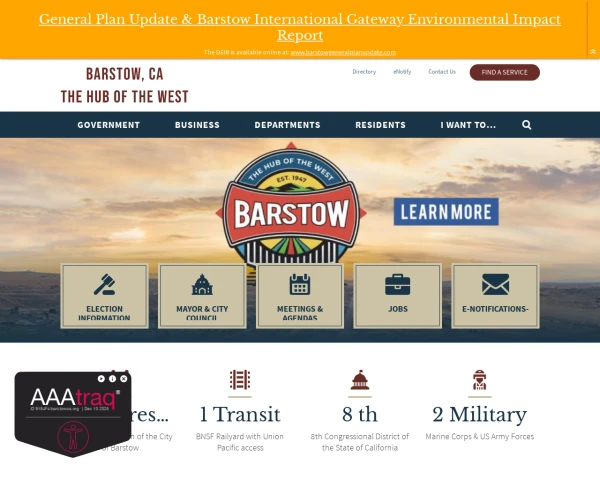The height and width of the screenshot is (480, 600).
Task: Open the Departments menu
Action: tap(287, 125)
